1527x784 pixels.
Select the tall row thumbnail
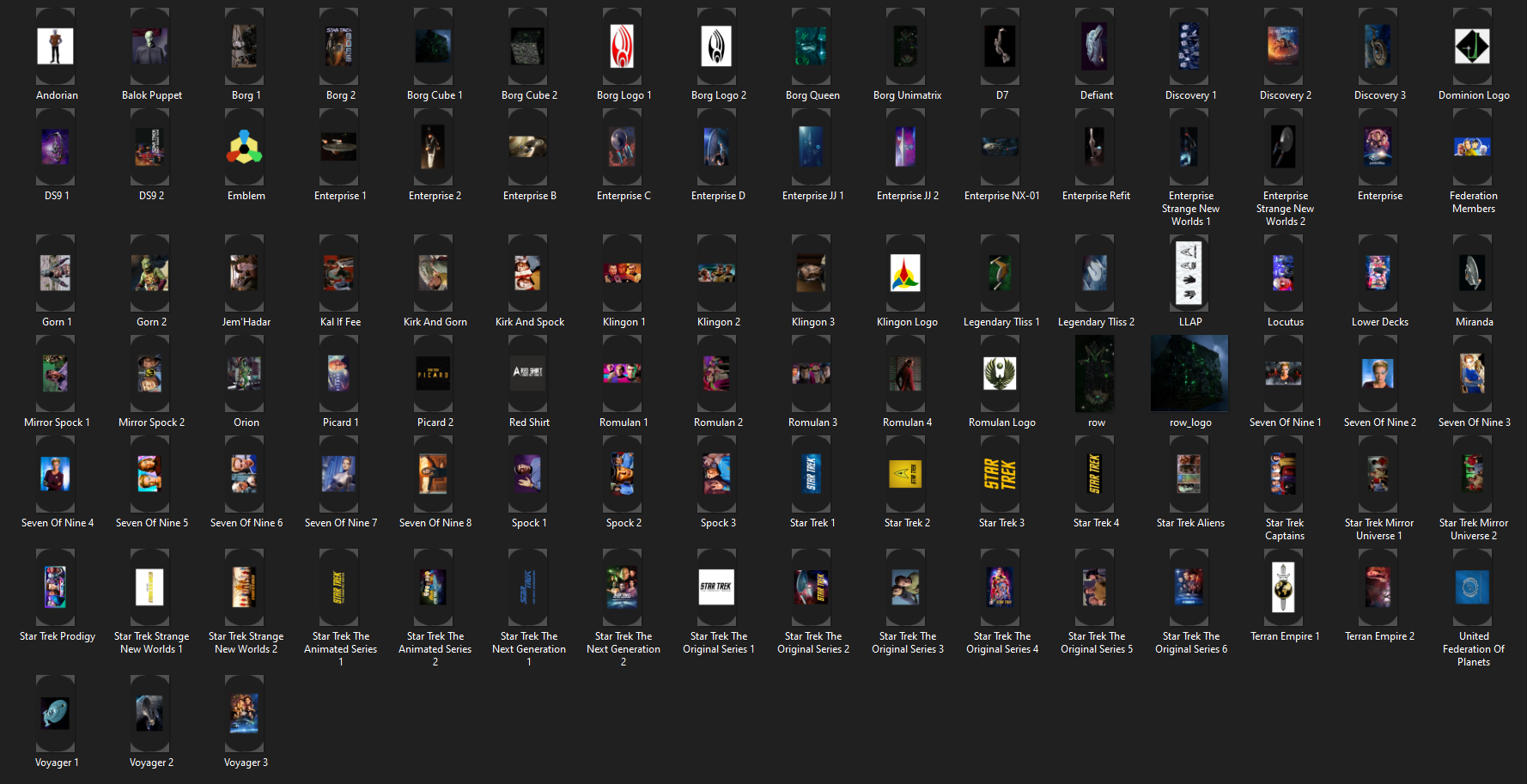1095,374
